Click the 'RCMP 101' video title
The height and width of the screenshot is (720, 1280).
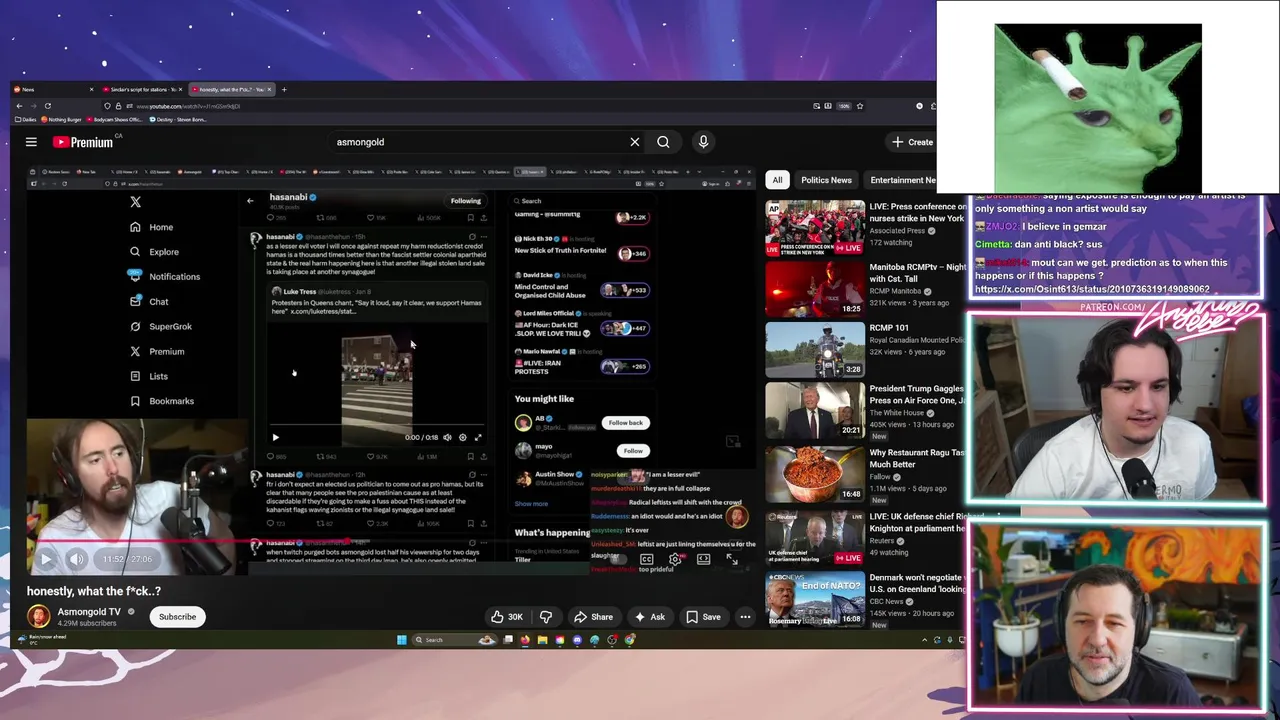889,328
